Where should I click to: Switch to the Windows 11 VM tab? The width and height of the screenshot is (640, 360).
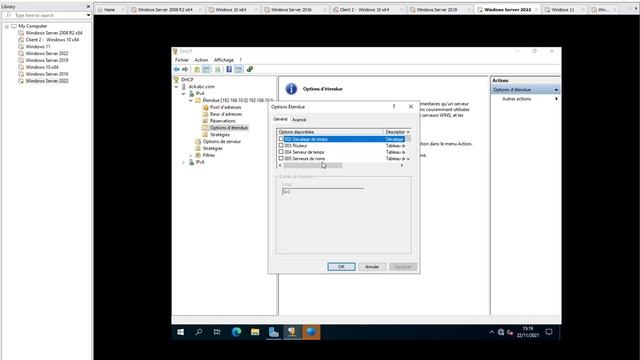(562, 9)
